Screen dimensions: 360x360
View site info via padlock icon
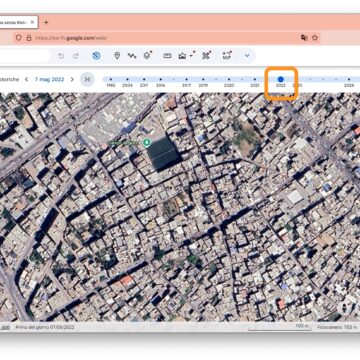29,38
